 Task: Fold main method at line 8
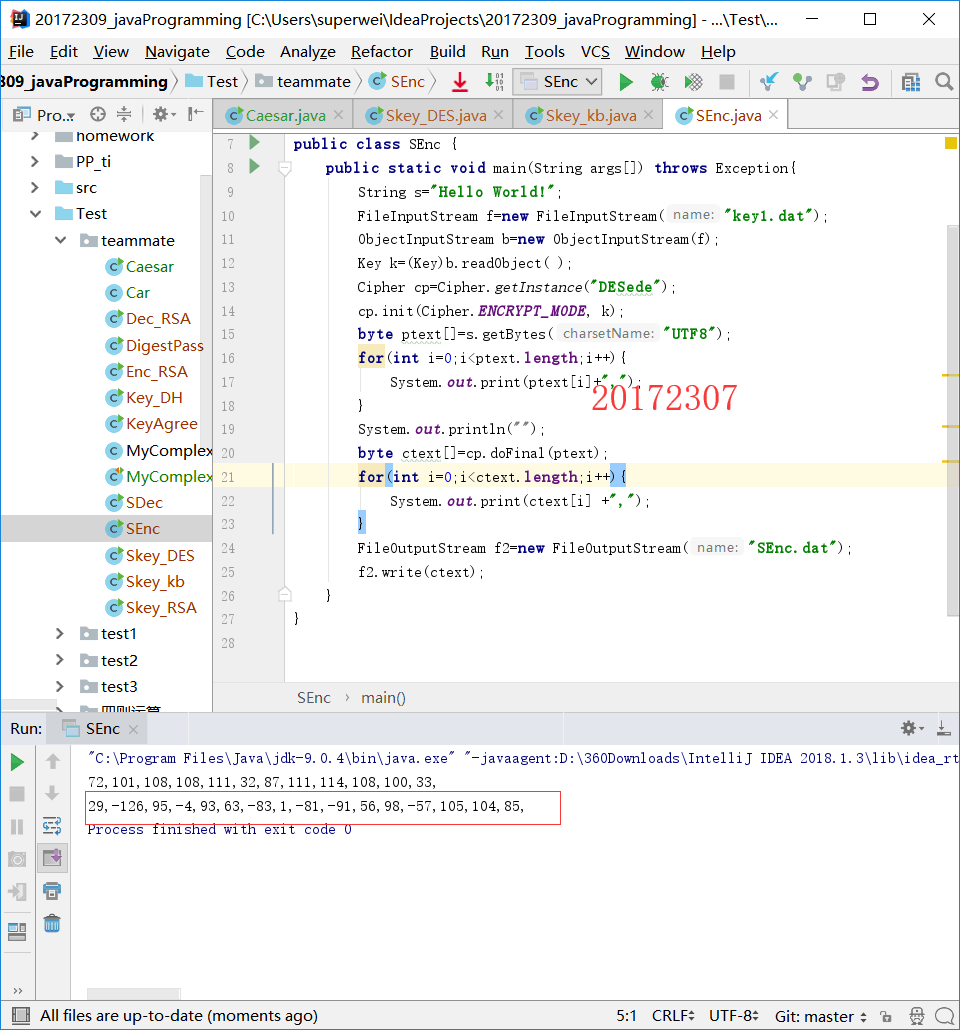(285, 168)
